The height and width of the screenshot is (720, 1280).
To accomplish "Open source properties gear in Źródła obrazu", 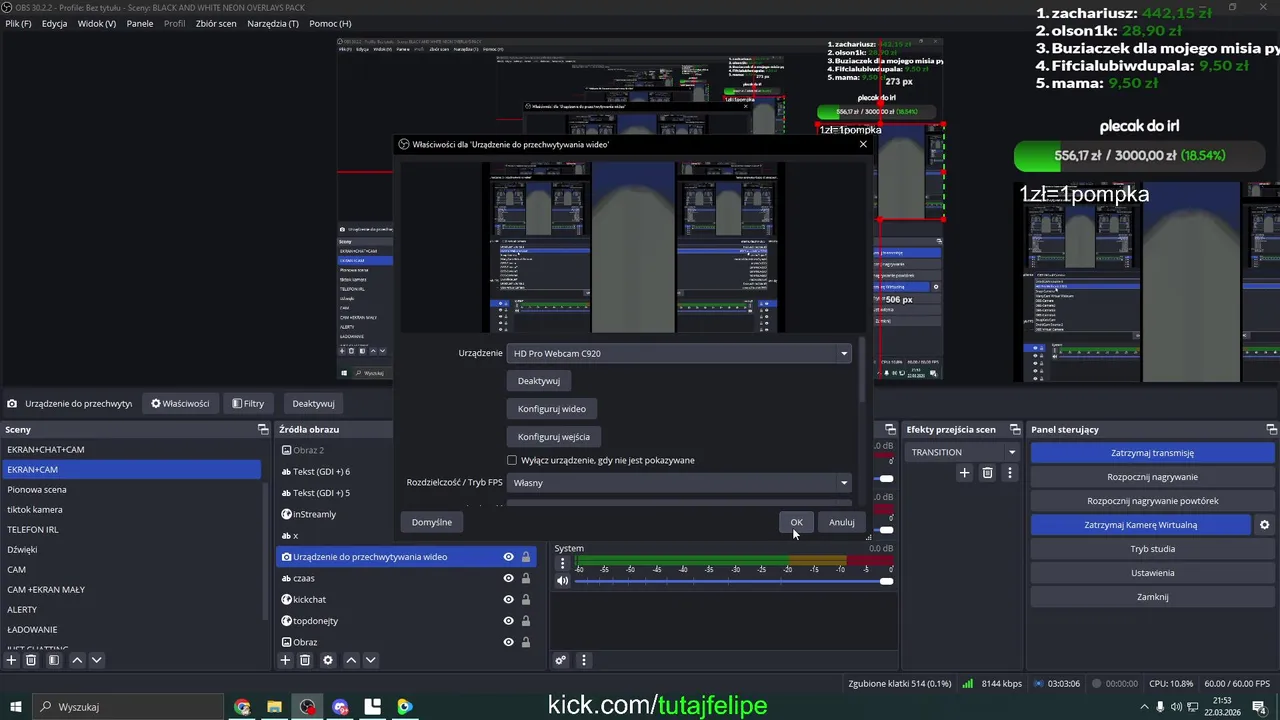I will [x=328, y=660].
